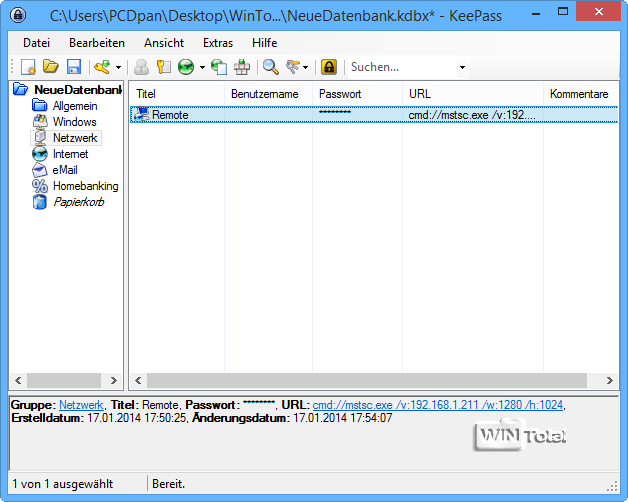628x502 pixels.
Task: Click the Remote entry's masked password cell
Action: [x=335, y=112]
